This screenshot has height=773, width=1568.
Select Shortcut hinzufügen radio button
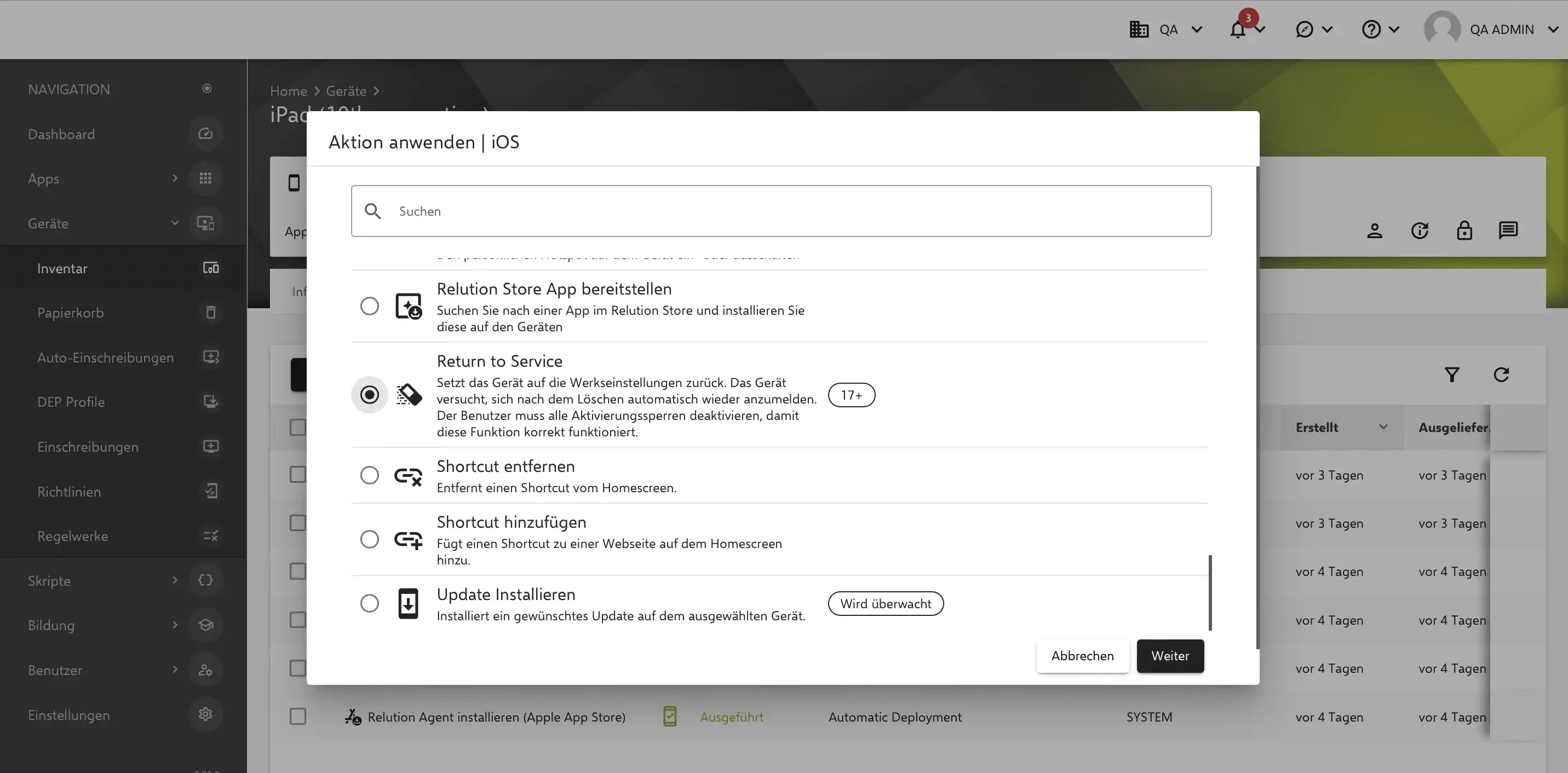point(370,539)
